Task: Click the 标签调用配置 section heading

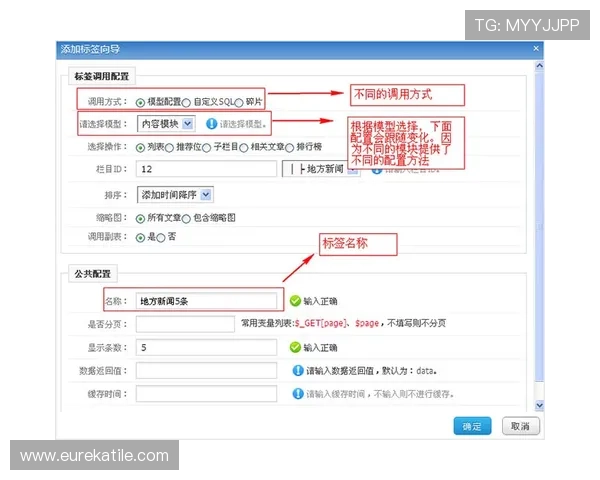Action: (101, 76)
